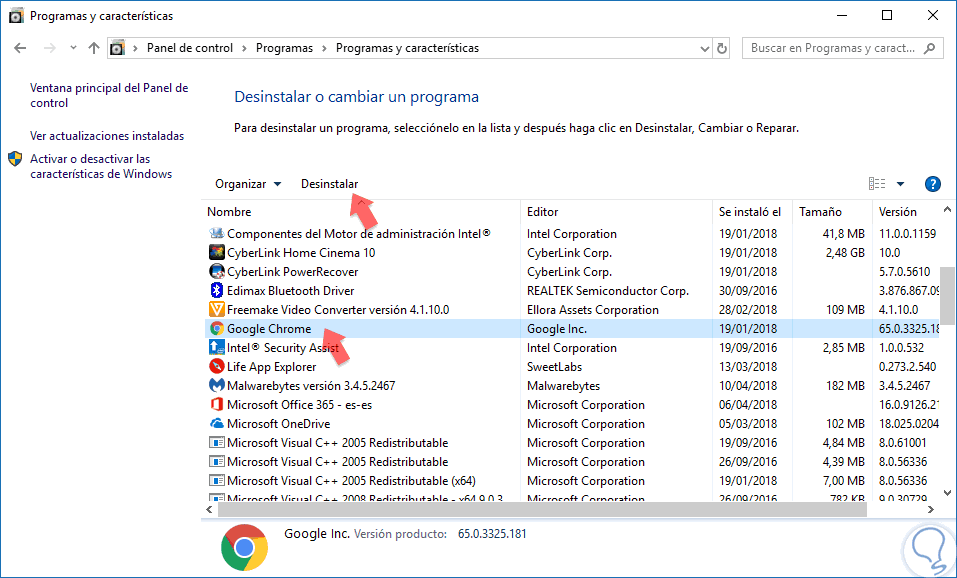The height and width of the screenshot is (578, 957).
Task: Click the view mode icon
Action: pos(877,184)
